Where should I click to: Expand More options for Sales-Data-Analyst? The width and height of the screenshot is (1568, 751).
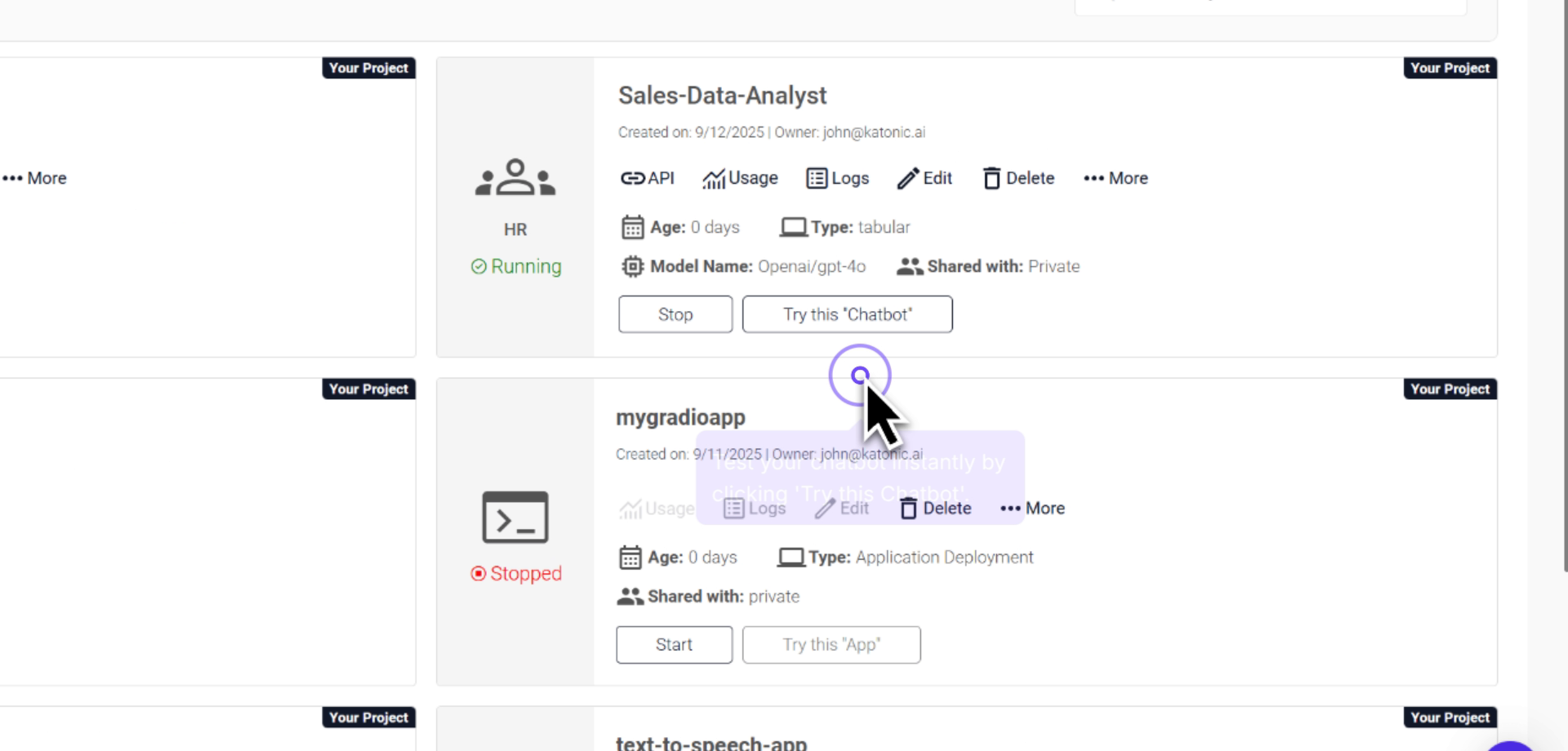point(1116,178)
